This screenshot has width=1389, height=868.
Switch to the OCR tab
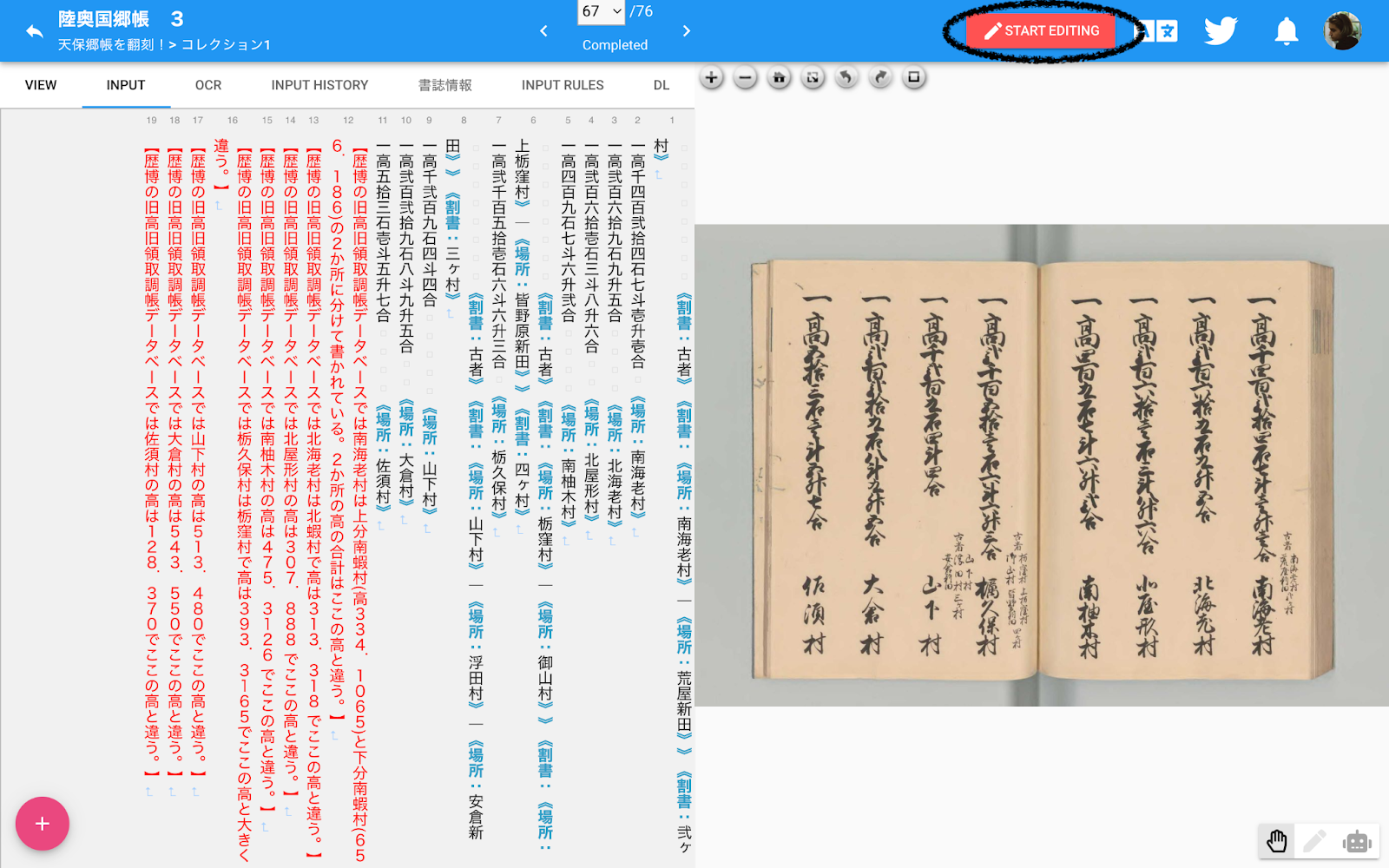coord(208,85)
